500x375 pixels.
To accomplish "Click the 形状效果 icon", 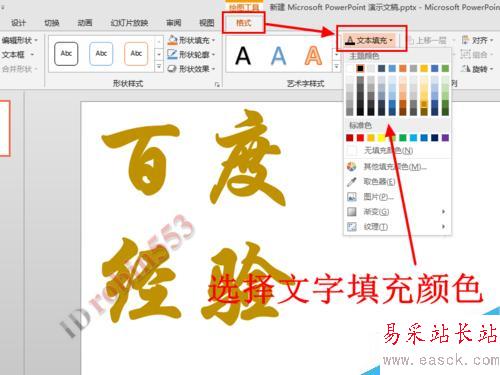I will [x=172, y=69].
